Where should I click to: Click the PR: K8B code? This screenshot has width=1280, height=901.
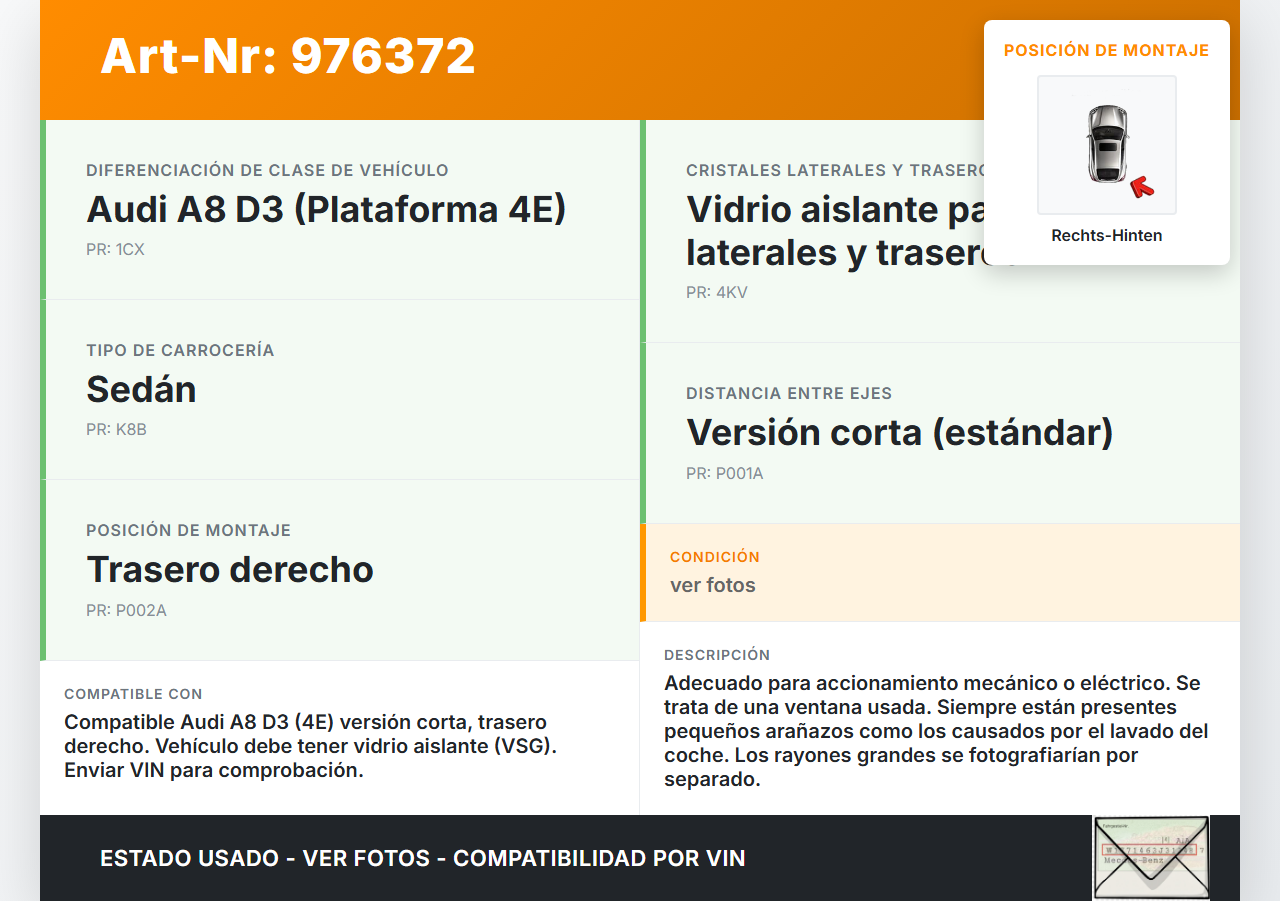click(x=116, y=430)
